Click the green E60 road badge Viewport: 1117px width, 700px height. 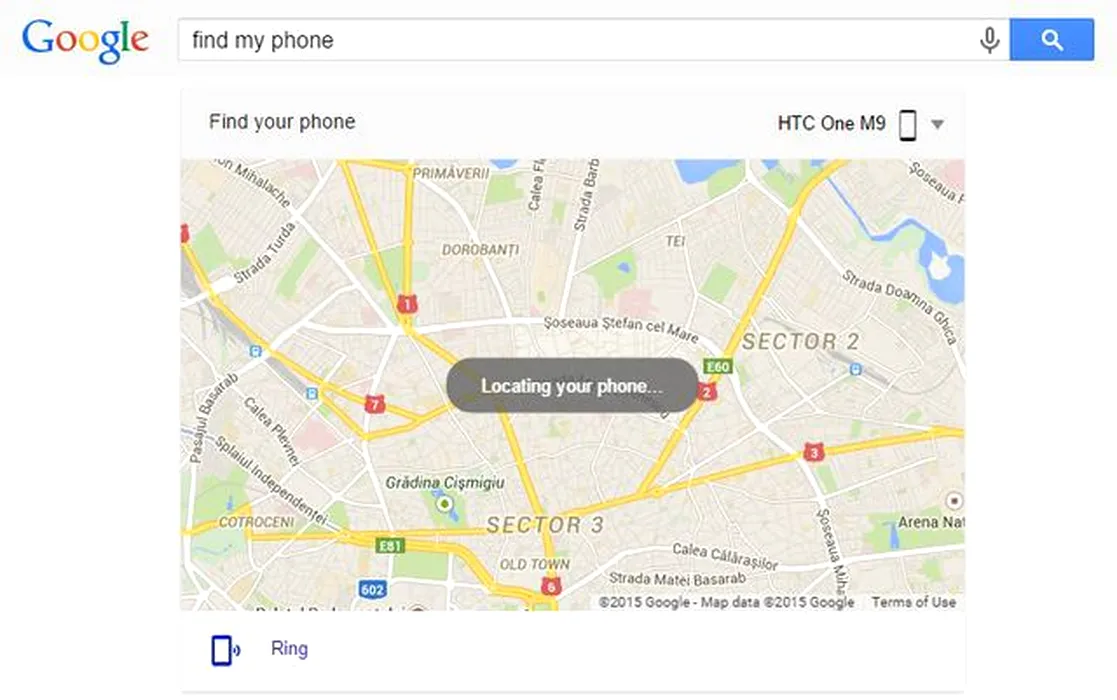(717, 366)
